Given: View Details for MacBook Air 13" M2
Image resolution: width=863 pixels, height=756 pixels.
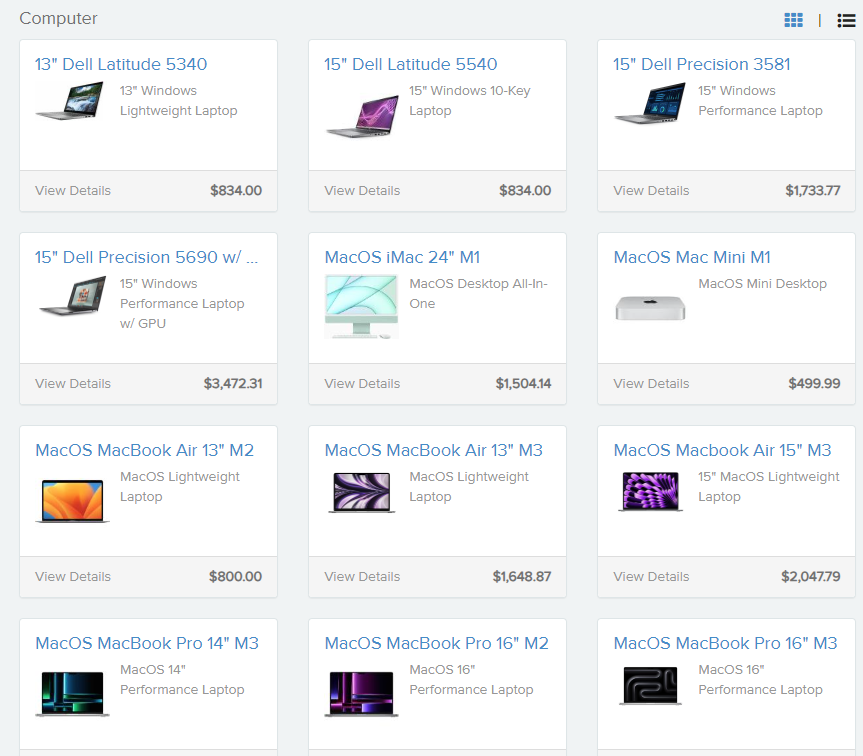Looking at the screenshot, I should tap(73, 577).
